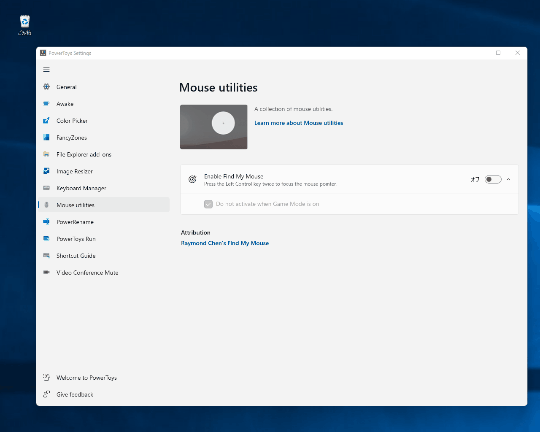
Task: Select Mouse utilities in sidebar
Action: coord(104,205)
